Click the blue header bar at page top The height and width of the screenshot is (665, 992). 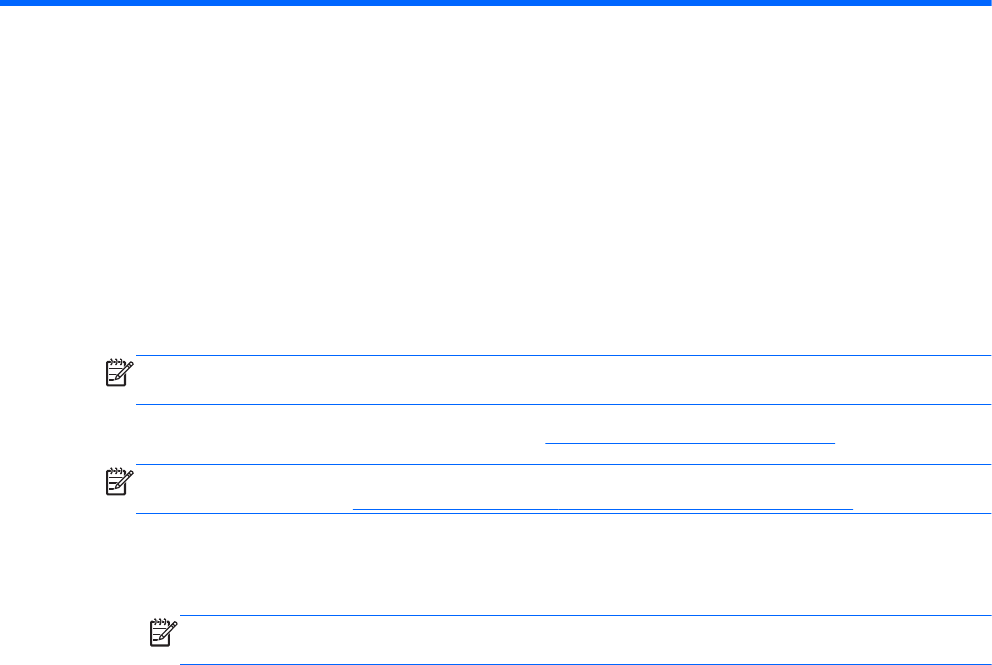pos(496,4)
